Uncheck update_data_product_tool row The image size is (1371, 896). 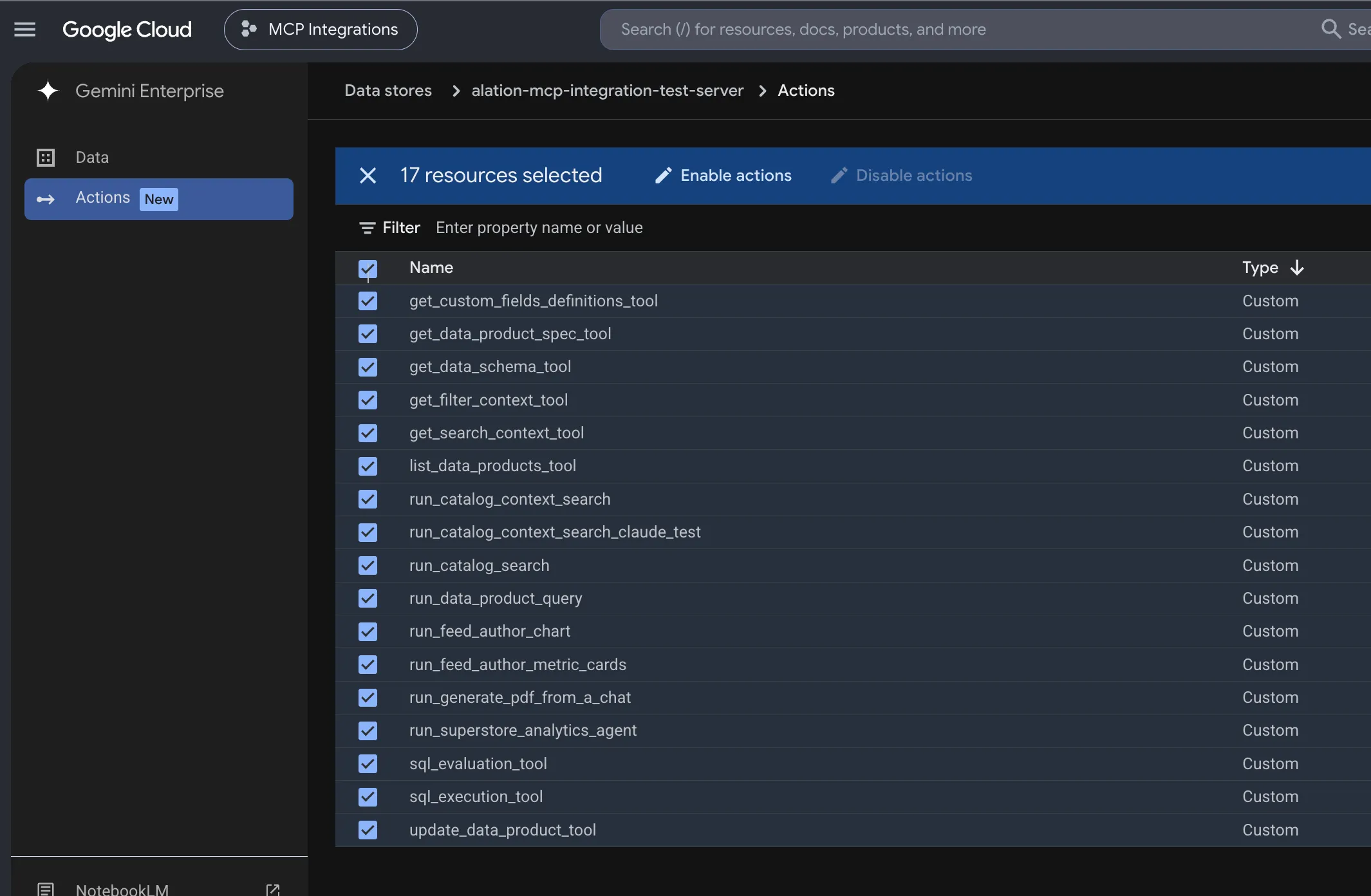click(x=368, y=830)
